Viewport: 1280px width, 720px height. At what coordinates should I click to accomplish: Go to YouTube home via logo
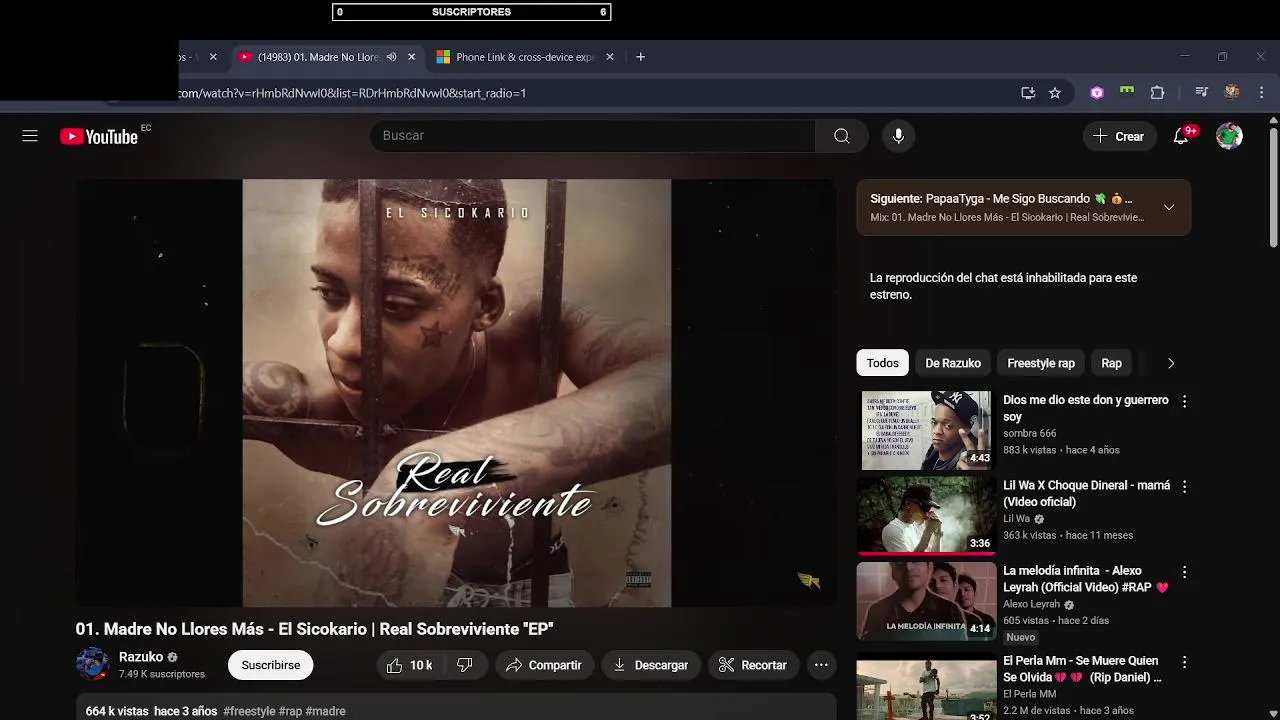click(99, 136)
